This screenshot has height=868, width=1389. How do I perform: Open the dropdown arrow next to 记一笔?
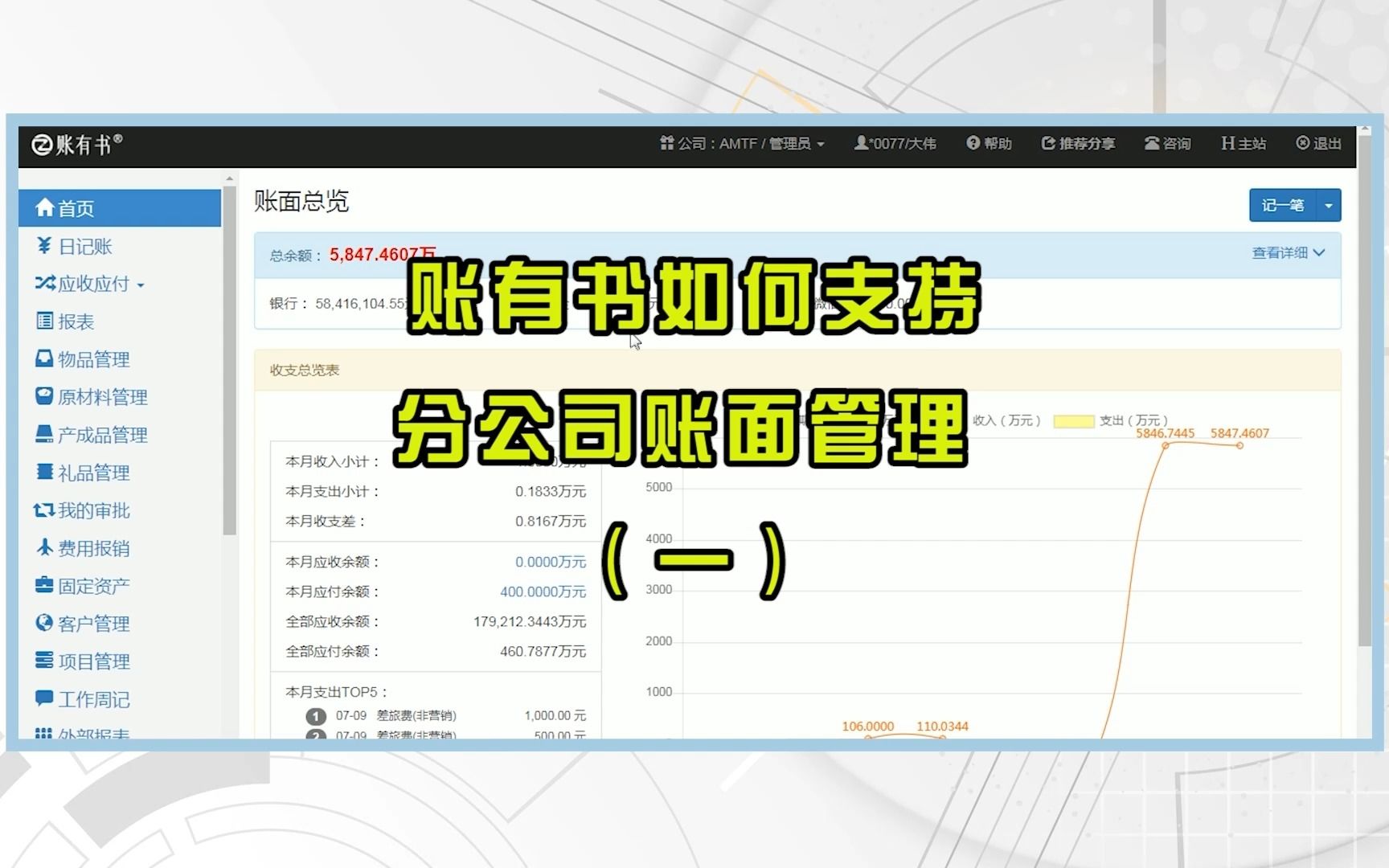(1329, 206)
